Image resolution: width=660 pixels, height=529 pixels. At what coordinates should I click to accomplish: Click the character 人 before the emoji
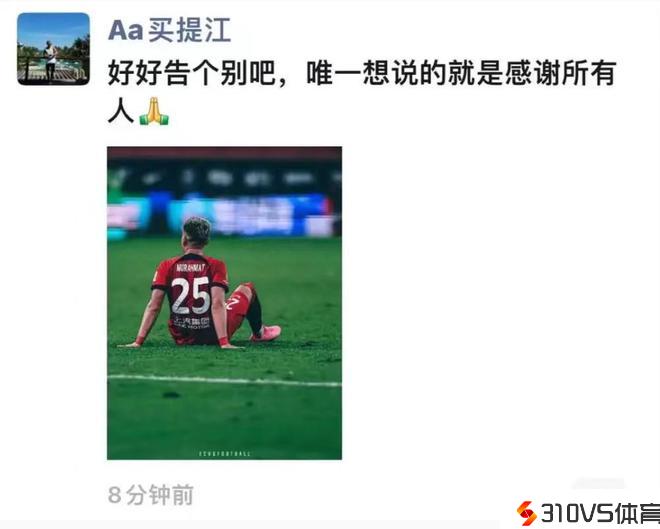121,112
